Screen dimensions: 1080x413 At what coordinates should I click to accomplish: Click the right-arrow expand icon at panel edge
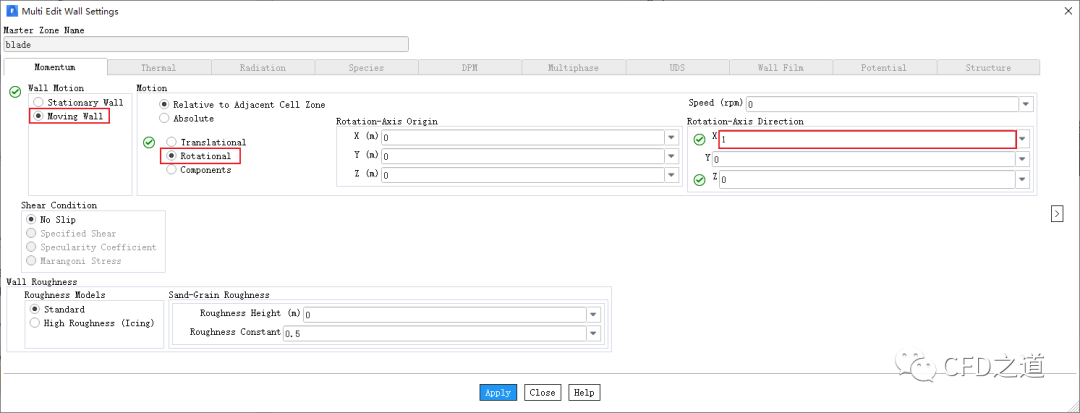click(x=1057, y=213)
